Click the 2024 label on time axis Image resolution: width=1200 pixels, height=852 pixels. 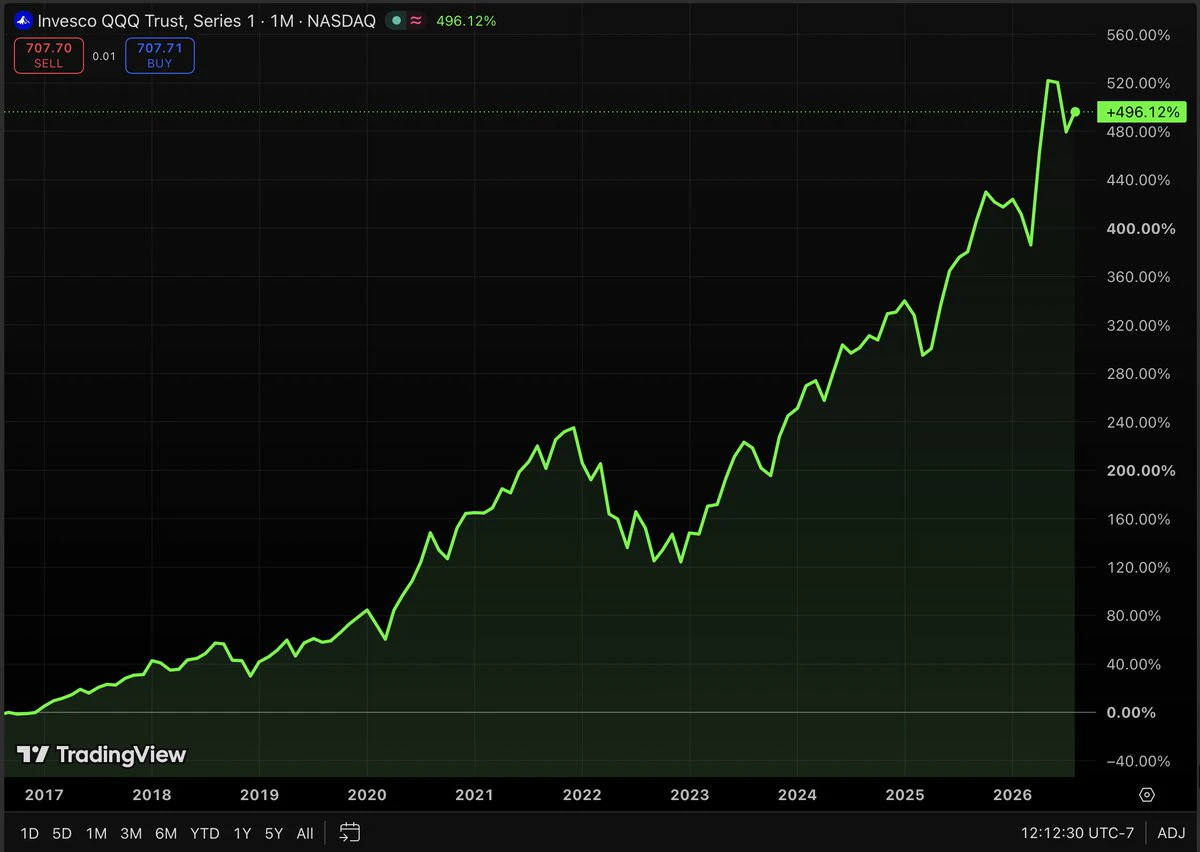797,795
